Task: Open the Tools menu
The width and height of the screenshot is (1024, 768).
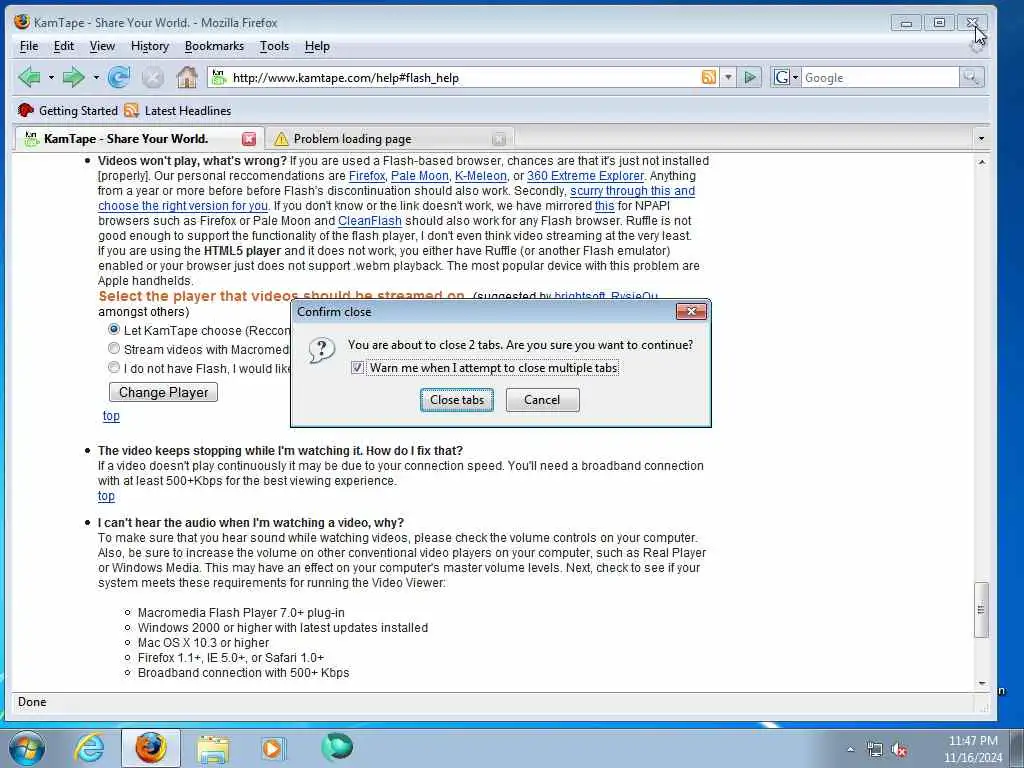Action: tap(274, 46)
